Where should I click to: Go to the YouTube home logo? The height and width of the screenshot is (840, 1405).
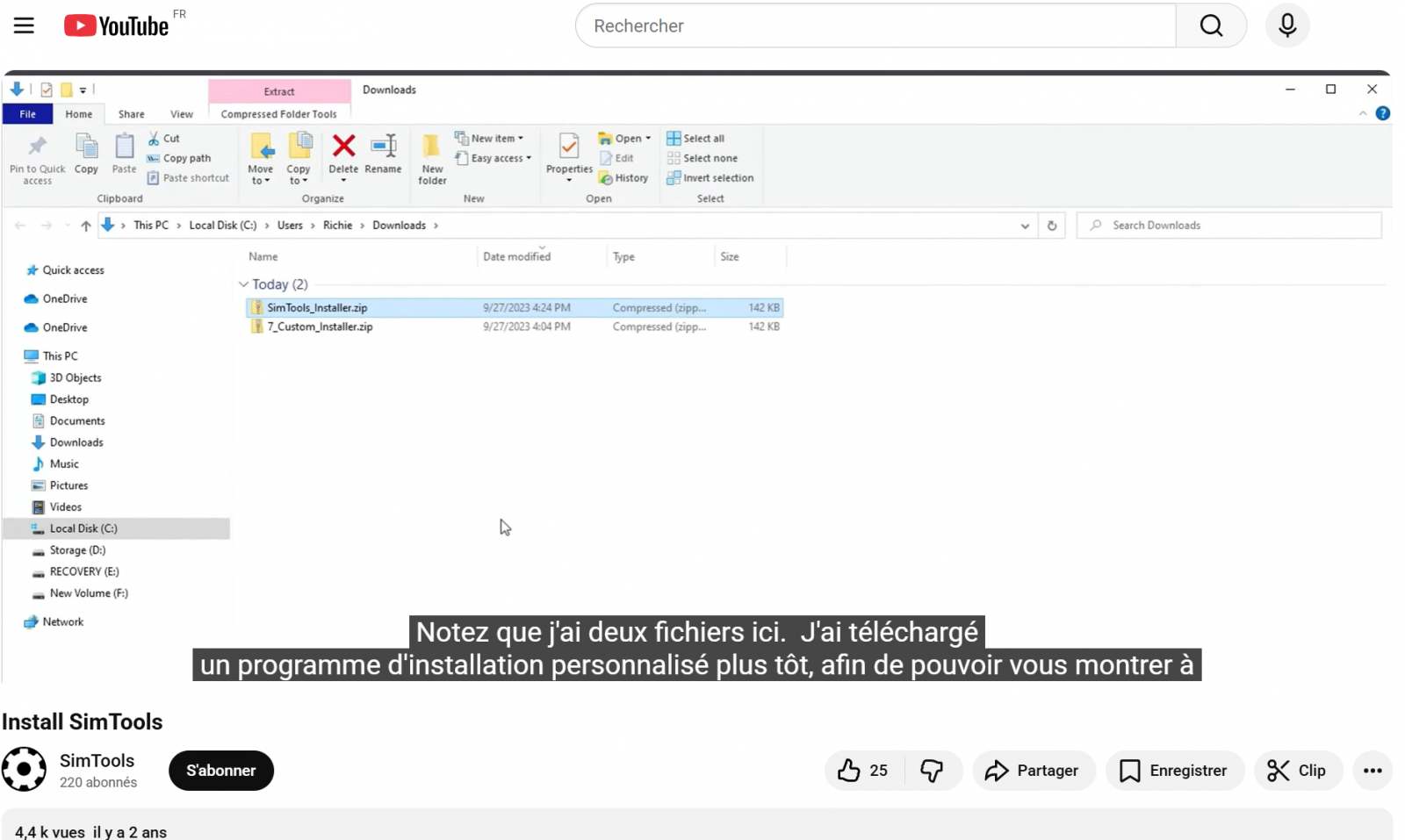point(116,25)
